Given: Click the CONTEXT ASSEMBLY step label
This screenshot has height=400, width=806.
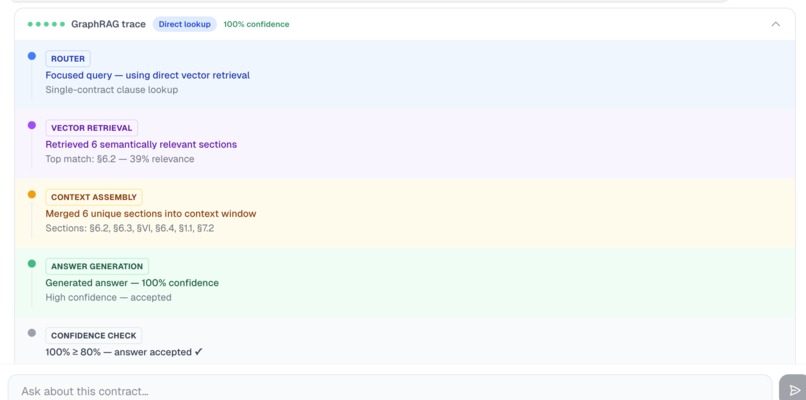Looking at the screenshot, I should pos(94,197).
